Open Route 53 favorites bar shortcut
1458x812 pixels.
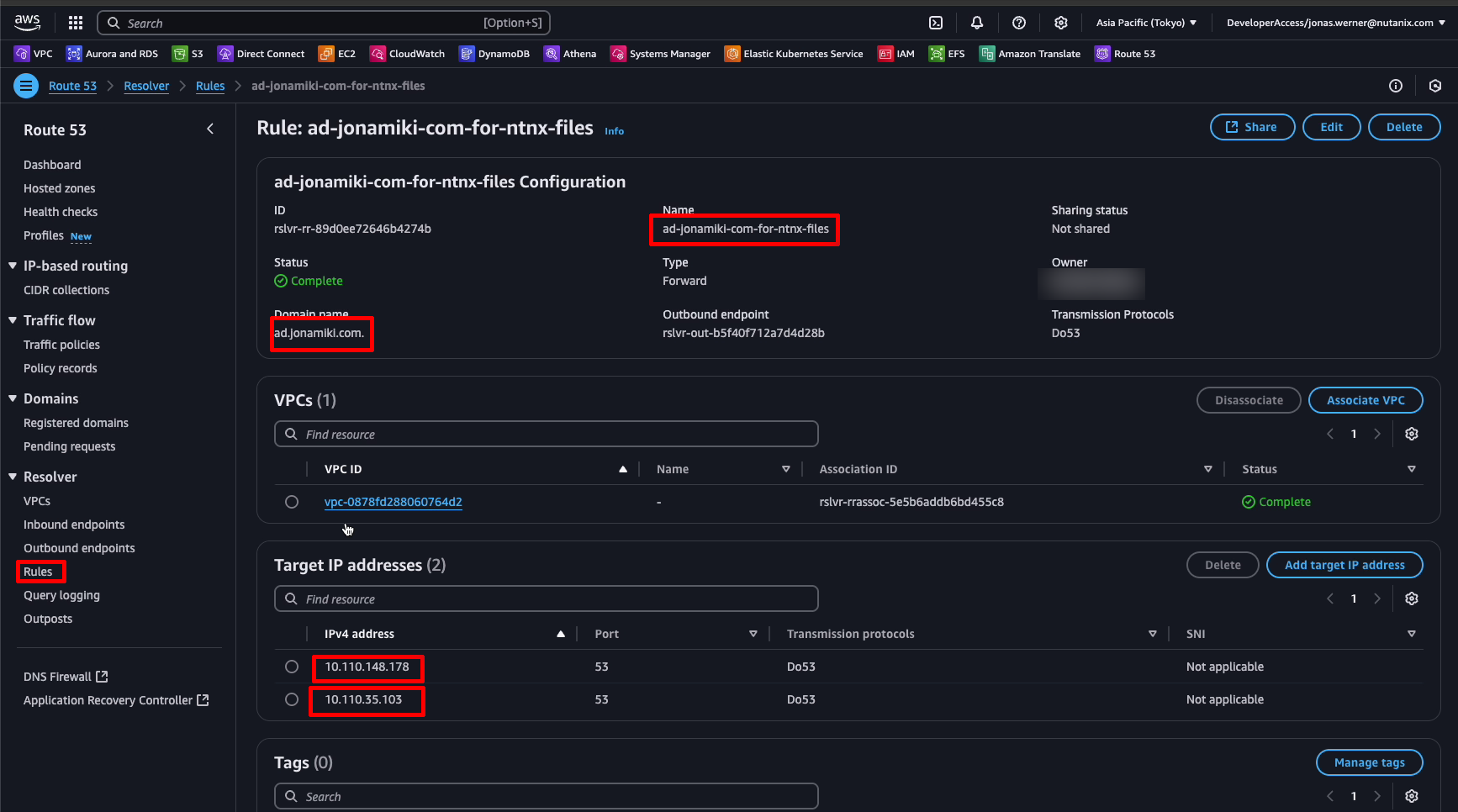click(x=1125, y=54)
